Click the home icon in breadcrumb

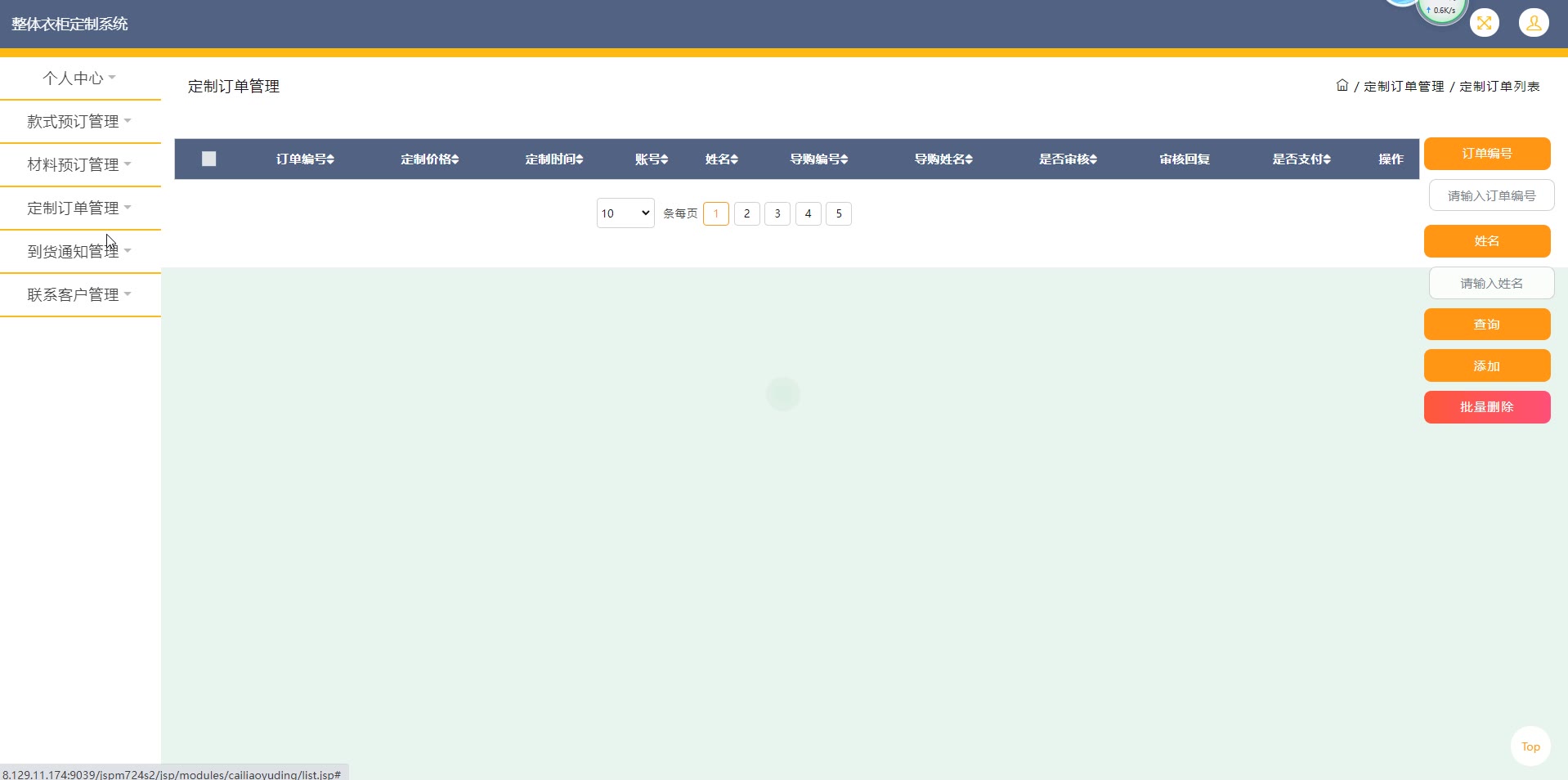click(x=1342, y=85)
